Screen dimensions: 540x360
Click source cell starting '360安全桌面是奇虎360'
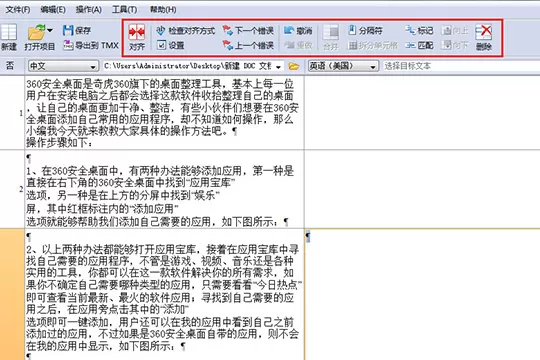(x=164, y=113)
